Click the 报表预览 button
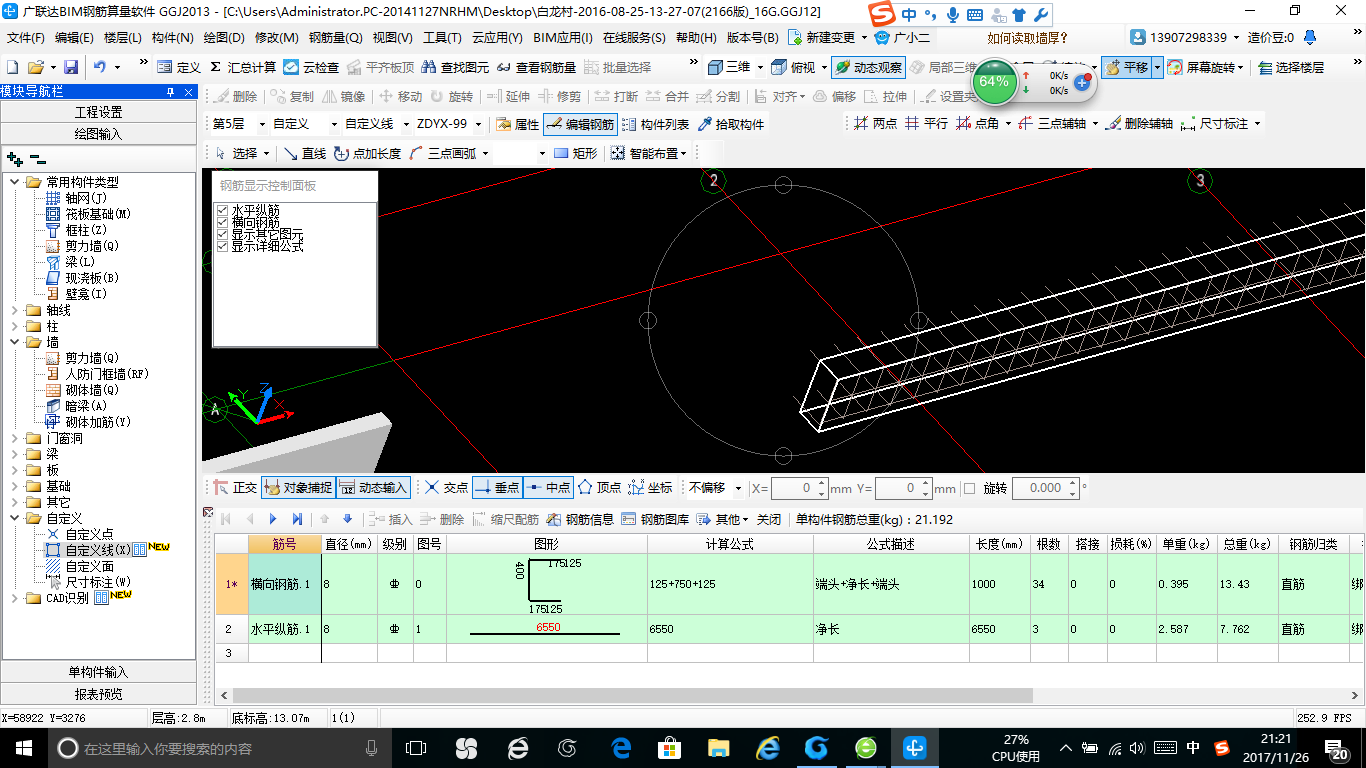 click(x=99, y=694)
